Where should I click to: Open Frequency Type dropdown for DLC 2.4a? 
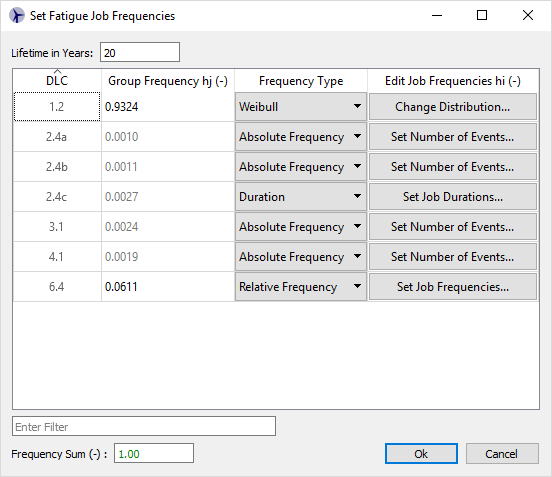[301, 137]
